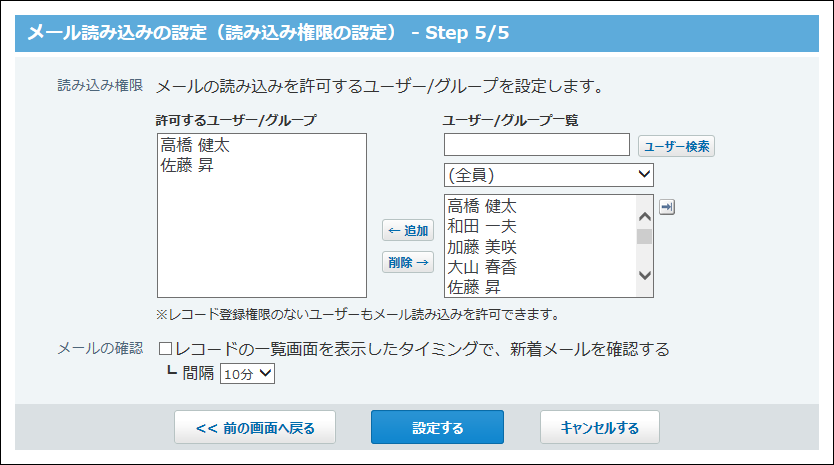The image size is (834, 465).
Task: Click the user list scrollbar down arrow
Action: pyautogui.click(x=644, y=275)
